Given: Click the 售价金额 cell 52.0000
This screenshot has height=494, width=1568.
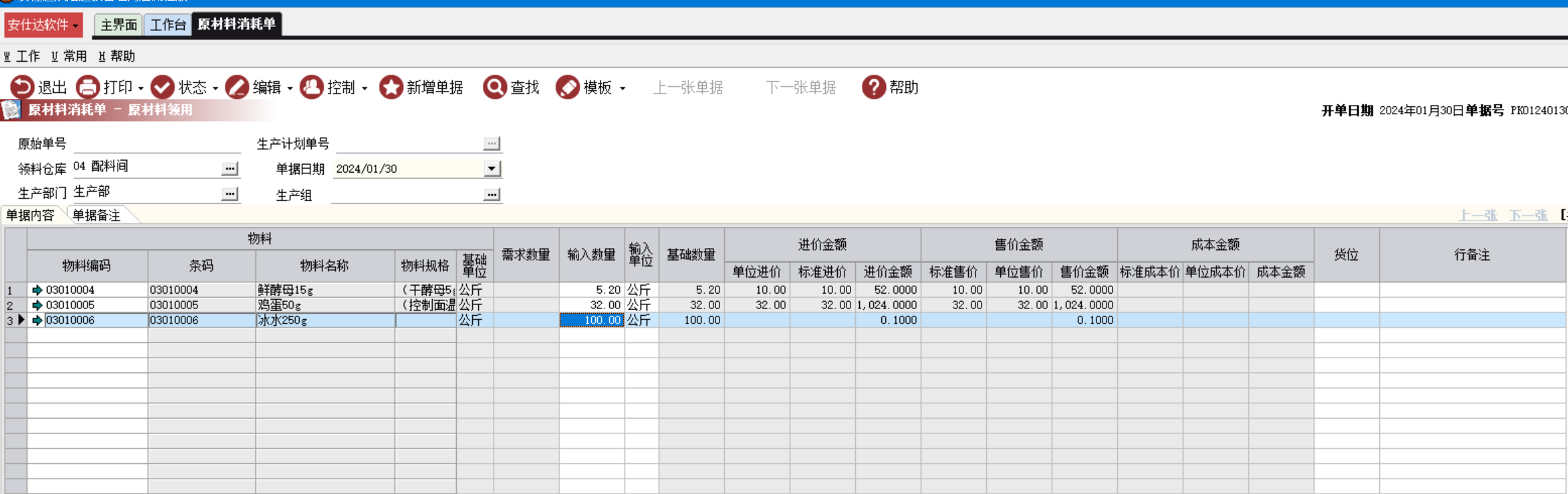Looking at the screenshot, I should click(x=1085, y=290).
